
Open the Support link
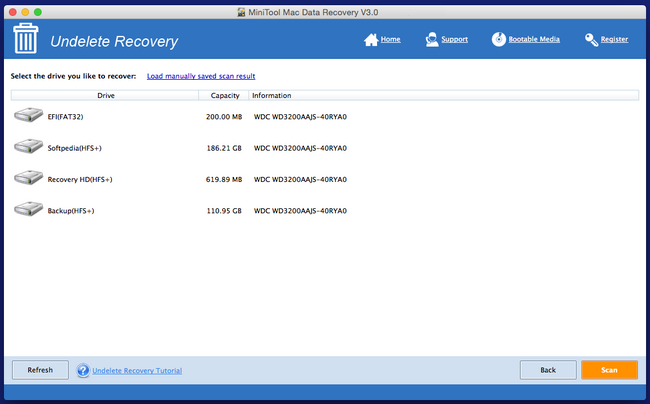(x=454, y=39)
